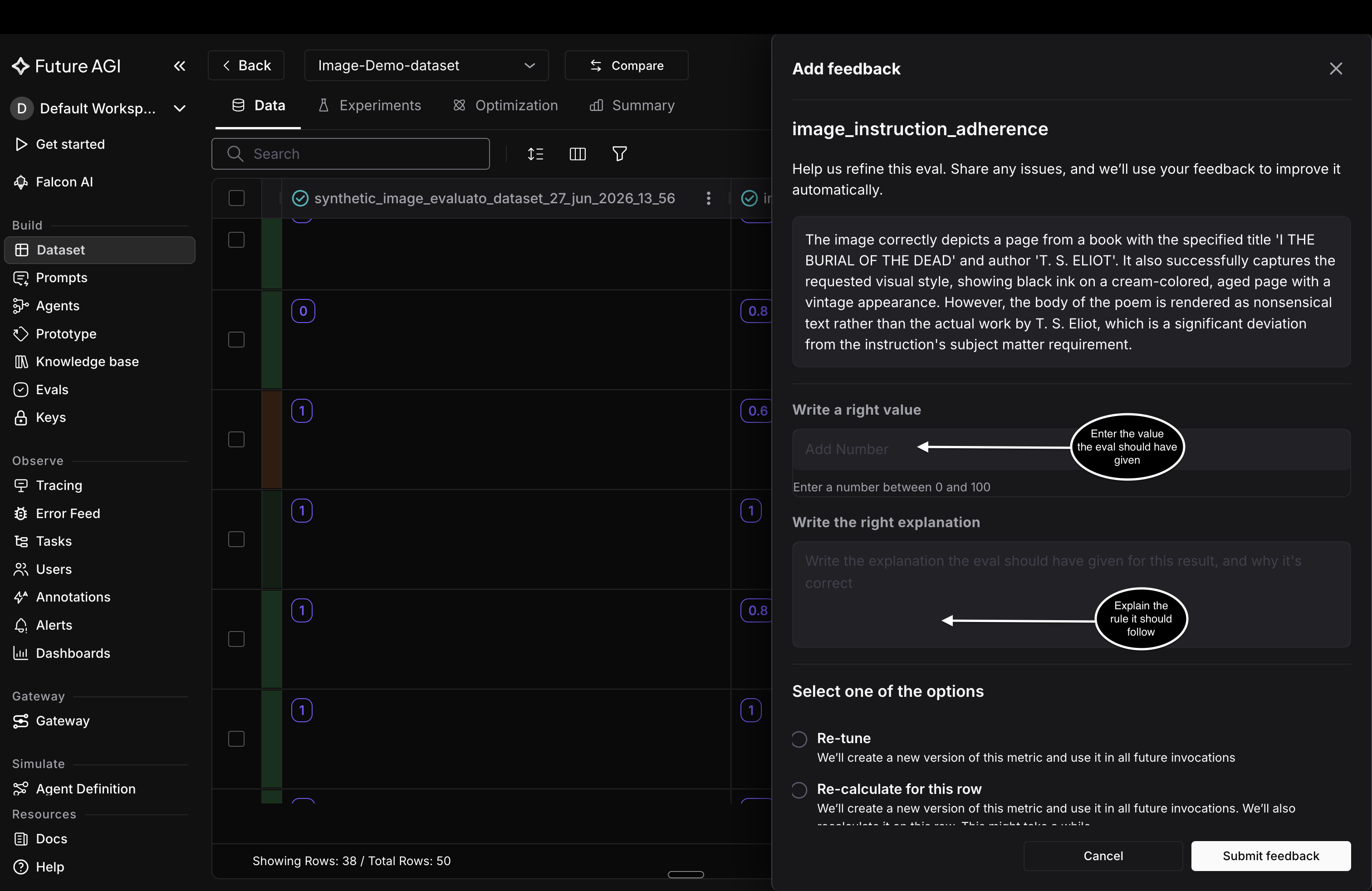Select Re-calculate for this row option
This screenshot has width=1372, height=891.
click(799, 789)
